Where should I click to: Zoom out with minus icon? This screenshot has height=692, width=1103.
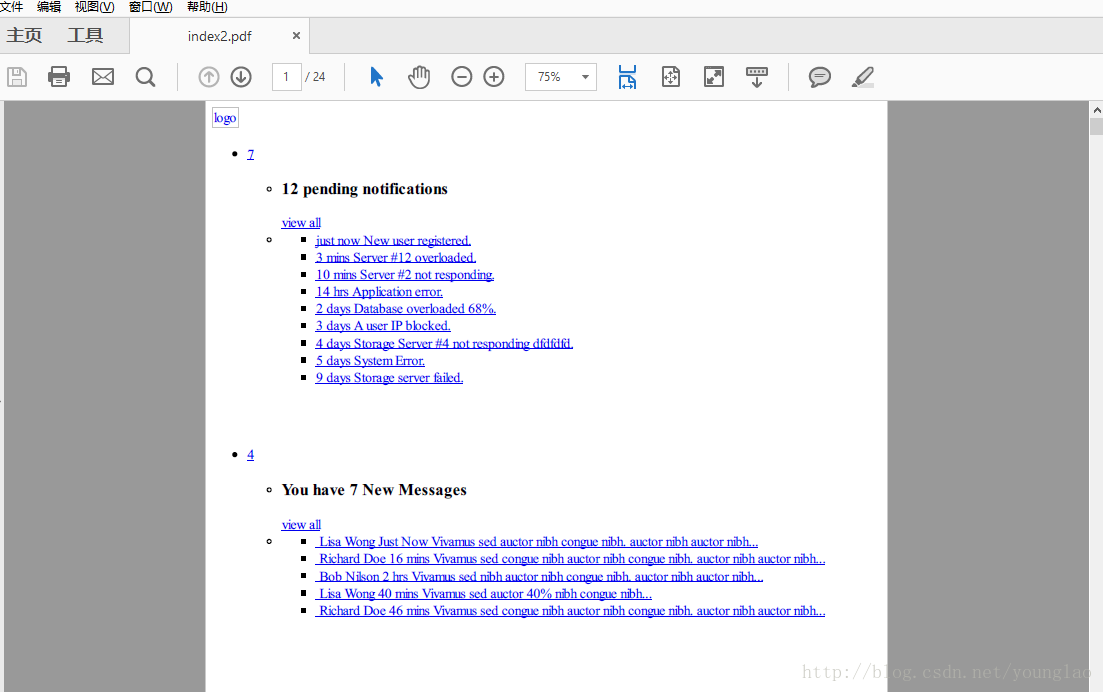tap(461, 77)
